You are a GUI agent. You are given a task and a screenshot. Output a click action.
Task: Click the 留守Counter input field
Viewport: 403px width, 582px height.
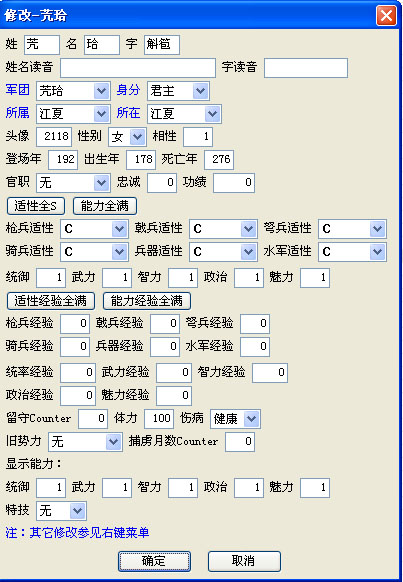[x=93, y=419]
